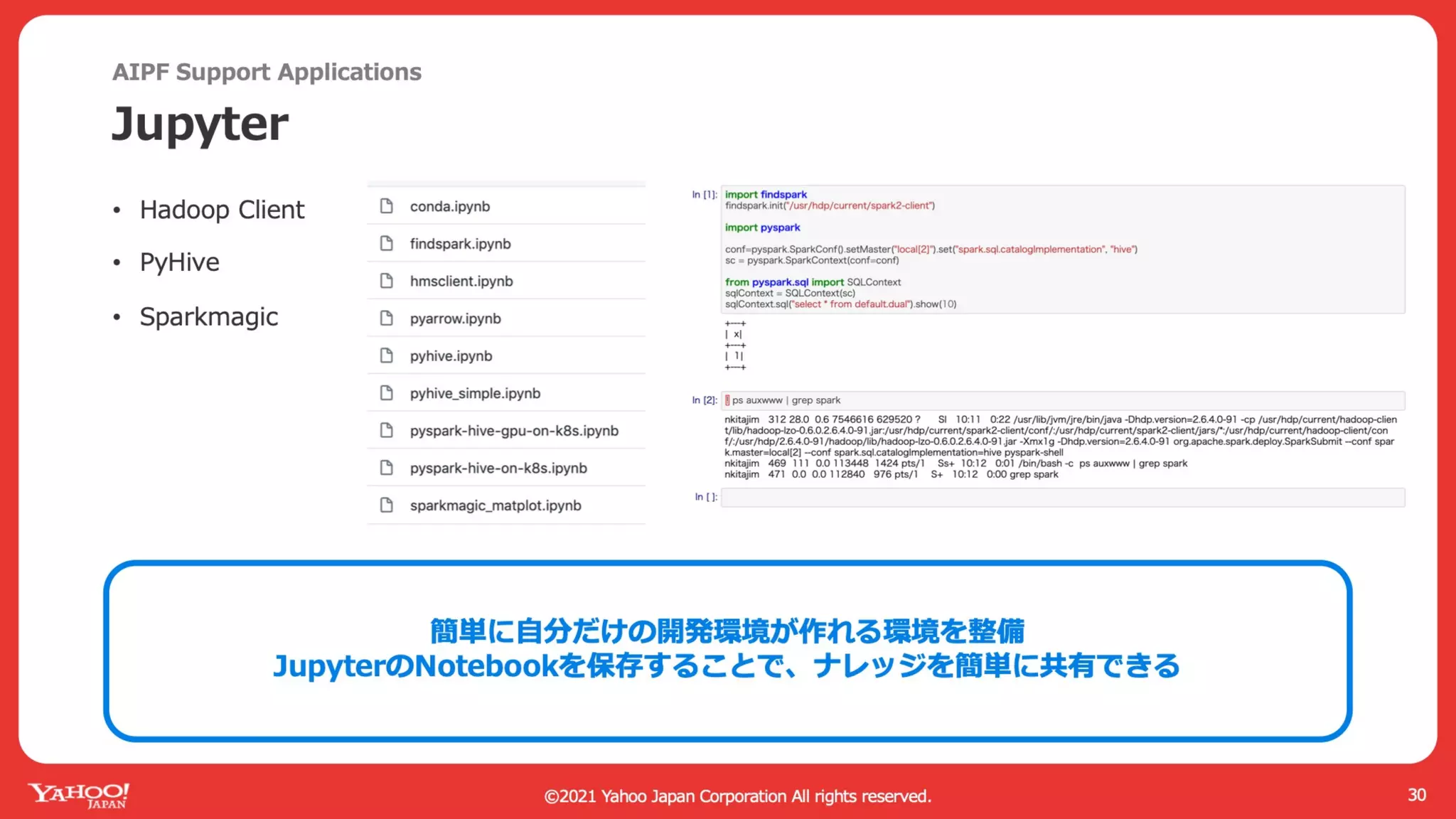Click the file icon beside conda.ipynb
This screenshot has height=819, width=1456.
point(387,206)
